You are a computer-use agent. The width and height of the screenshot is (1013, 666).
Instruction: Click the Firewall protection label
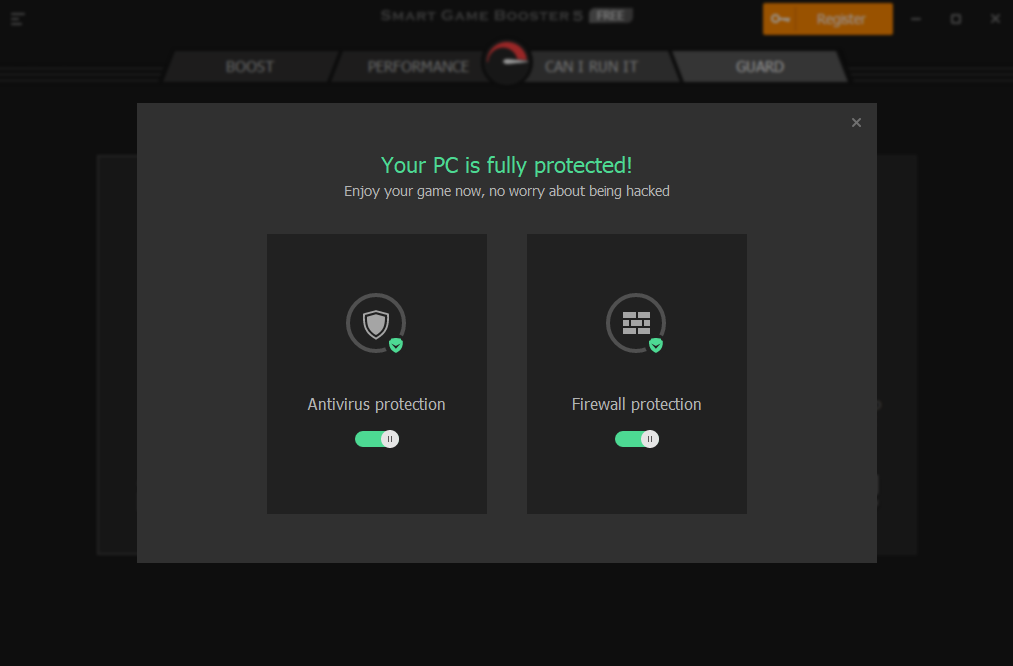tap(636, 404)
